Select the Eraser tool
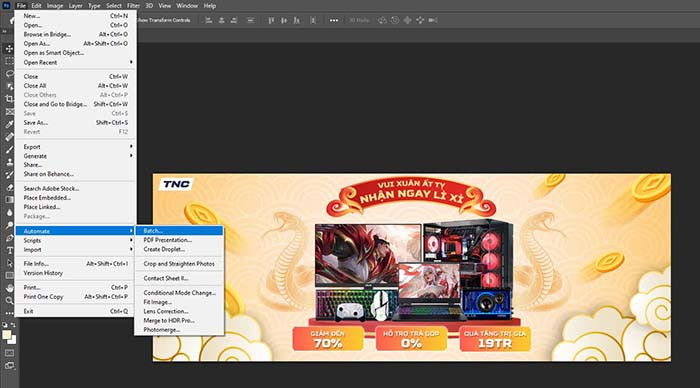Screen dimensions: 700x388 (x=9, y=188)
